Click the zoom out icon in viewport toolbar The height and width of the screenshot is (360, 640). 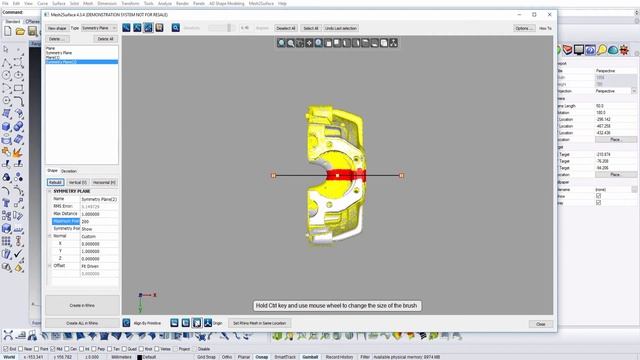pyautogui.click(x=291, y=43)
